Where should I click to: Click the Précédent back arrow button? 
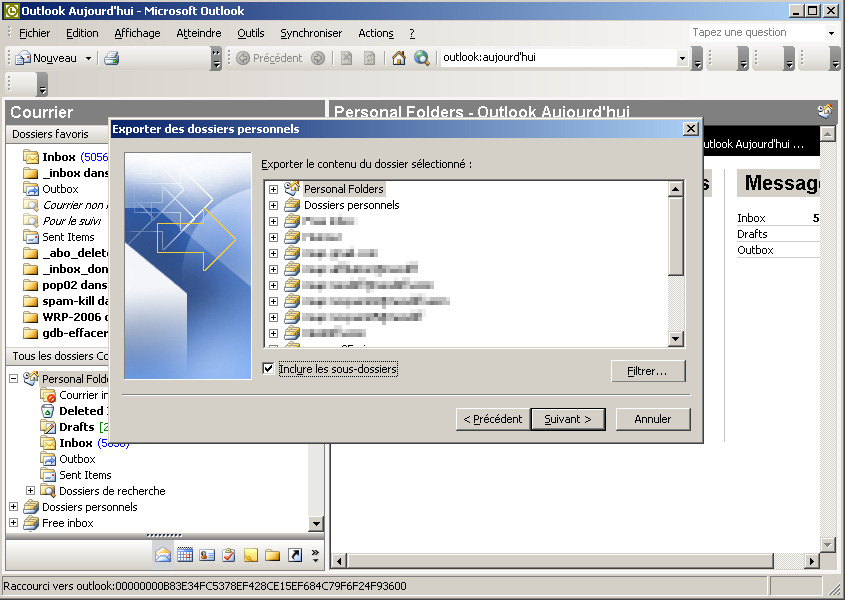(269, 58)
